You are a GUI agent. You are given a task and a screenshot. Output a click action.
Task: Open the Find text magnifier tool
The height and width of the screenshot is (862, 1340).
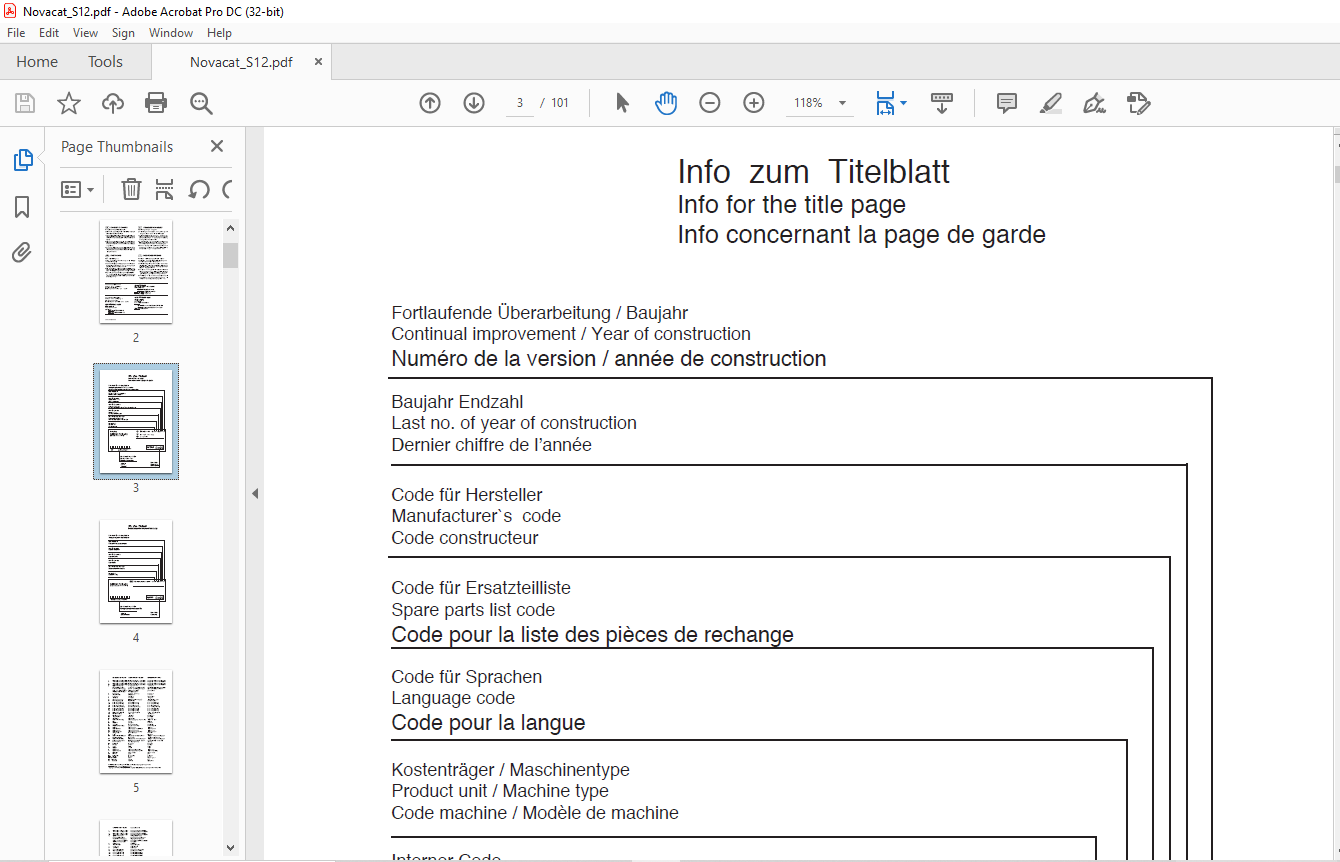click(201, 103)
